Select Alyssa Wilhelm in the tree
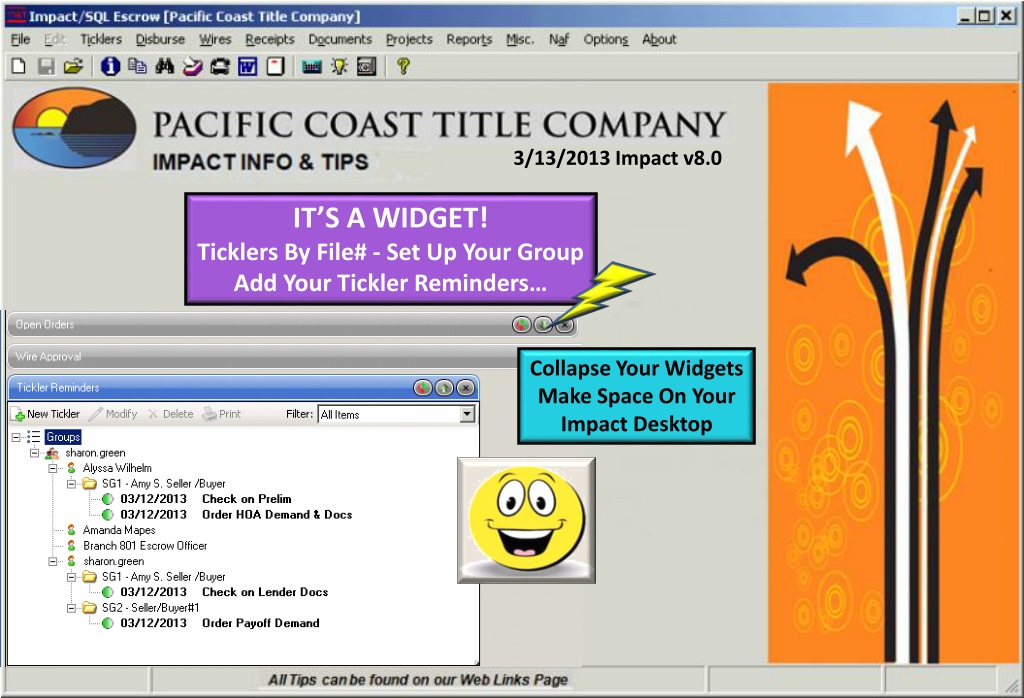Screen dimensions: 1024x698 117,468
